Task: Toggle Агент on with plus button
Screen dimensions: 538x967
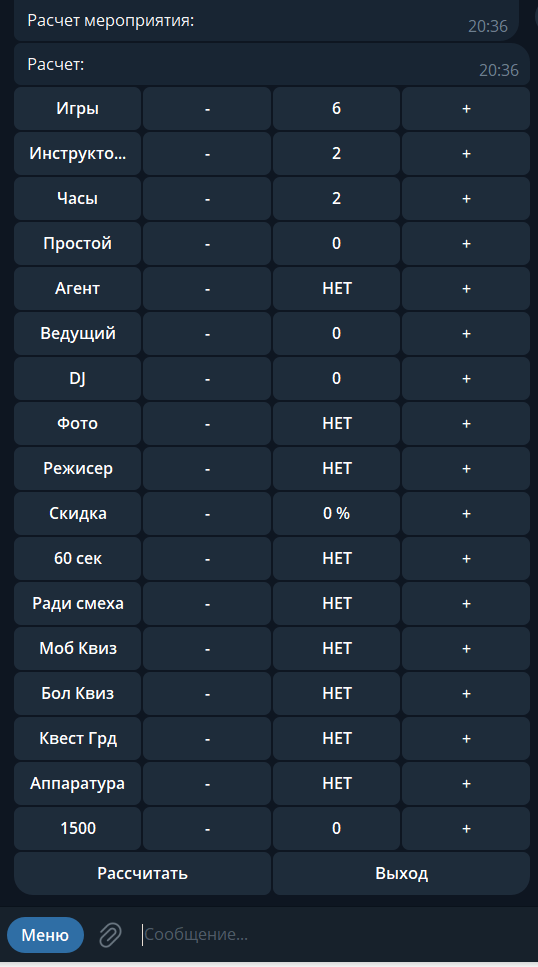Action: pyautogui.click(x=466, y=289)
